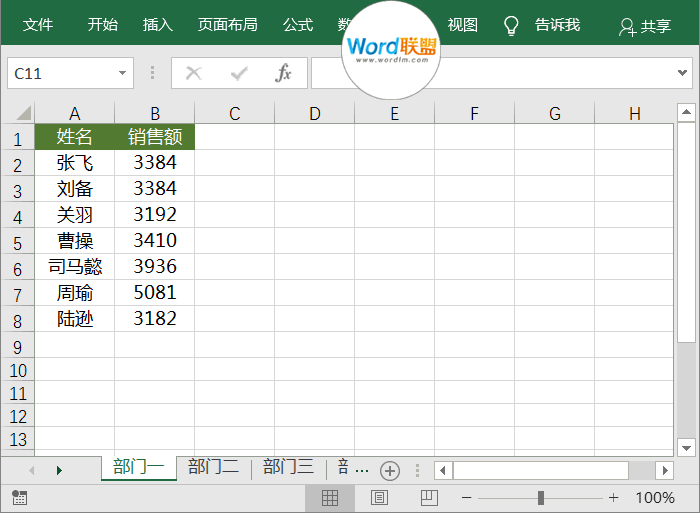The height and width of the screenshot is (513, 700).
Task: Click the confirm checkmark in formula bar
Action: click(x=239, y=73)
